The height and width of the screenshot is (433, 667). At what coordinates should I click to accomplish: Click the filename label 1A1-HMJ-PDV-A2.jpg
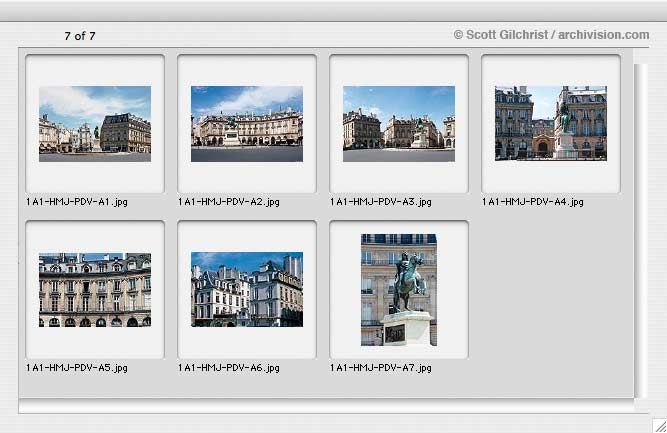tap(229, 202)
